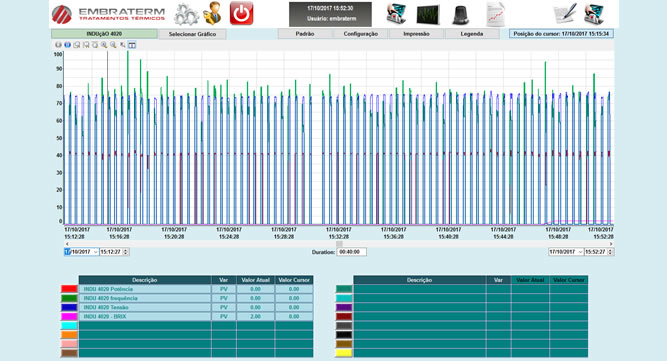
Task: Open the start date dropdown arrow
Action: coord(95,252)
